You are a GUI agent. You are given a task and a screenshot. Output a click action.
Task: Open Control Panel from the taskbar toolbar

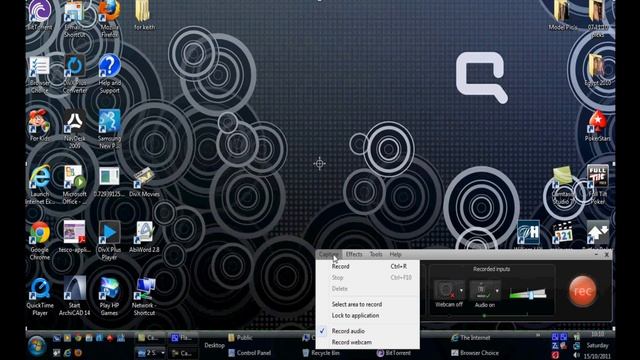[x=249, y=353]
